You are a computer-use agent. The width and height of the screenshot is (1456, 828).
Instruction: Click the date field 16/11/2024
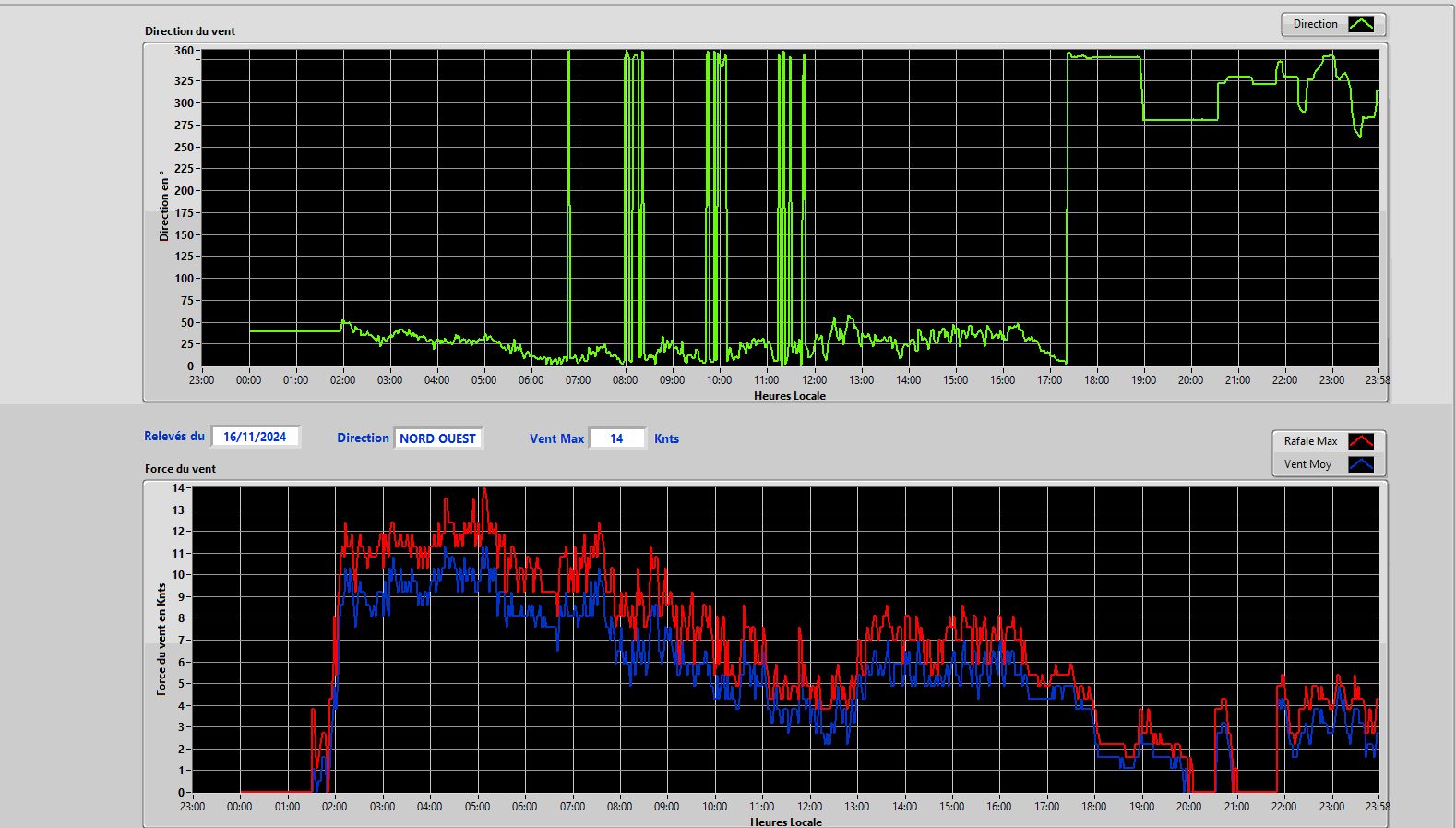coord(256,437)
